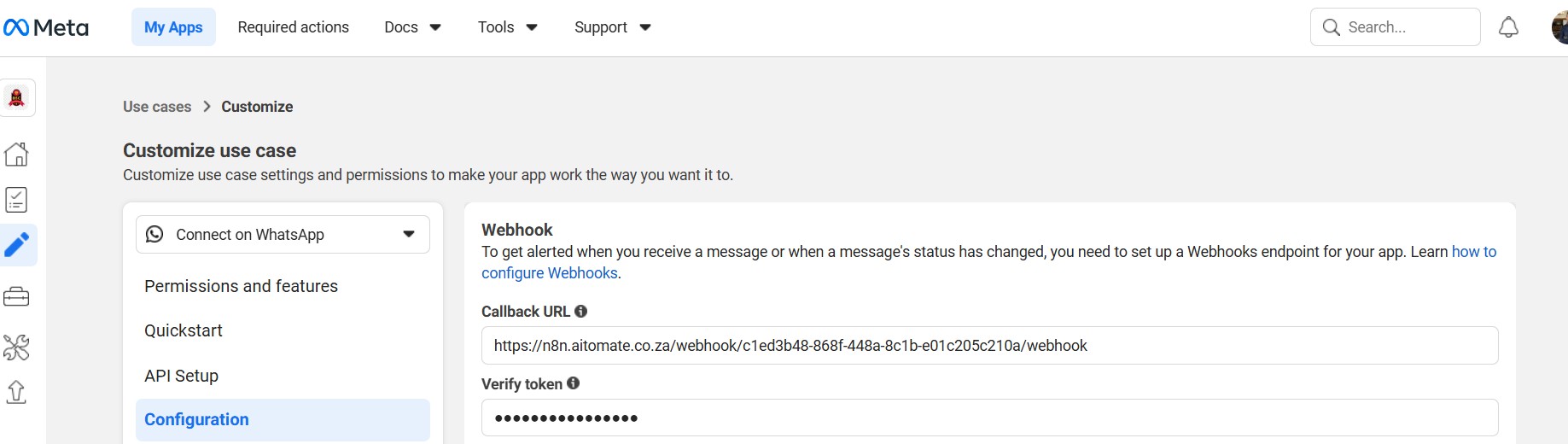Image resolution: width=1568 pixels, height=444 pixels.
Task: Open the wrench tools sidebar icon
Action: pos(17,347)
